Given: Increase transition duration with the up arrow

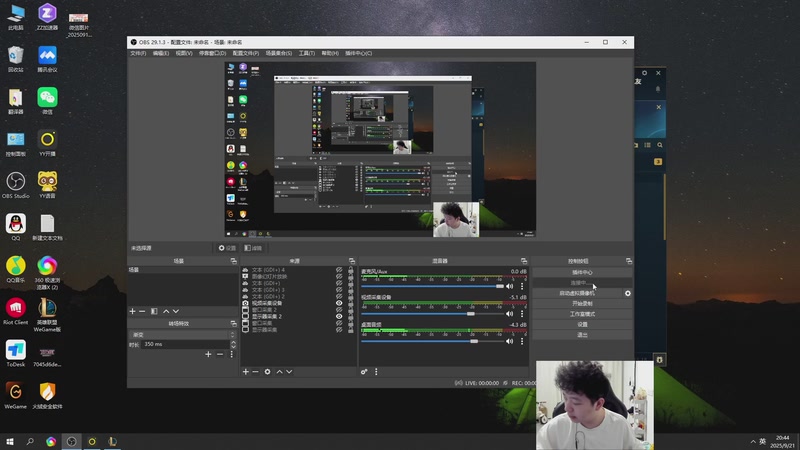Looking at the screenshot, I should click(233, 342).
